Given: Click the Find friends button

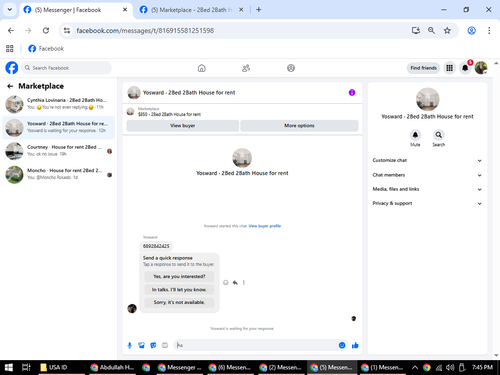Looking at the screenshot, I should [x=423, y=68].
